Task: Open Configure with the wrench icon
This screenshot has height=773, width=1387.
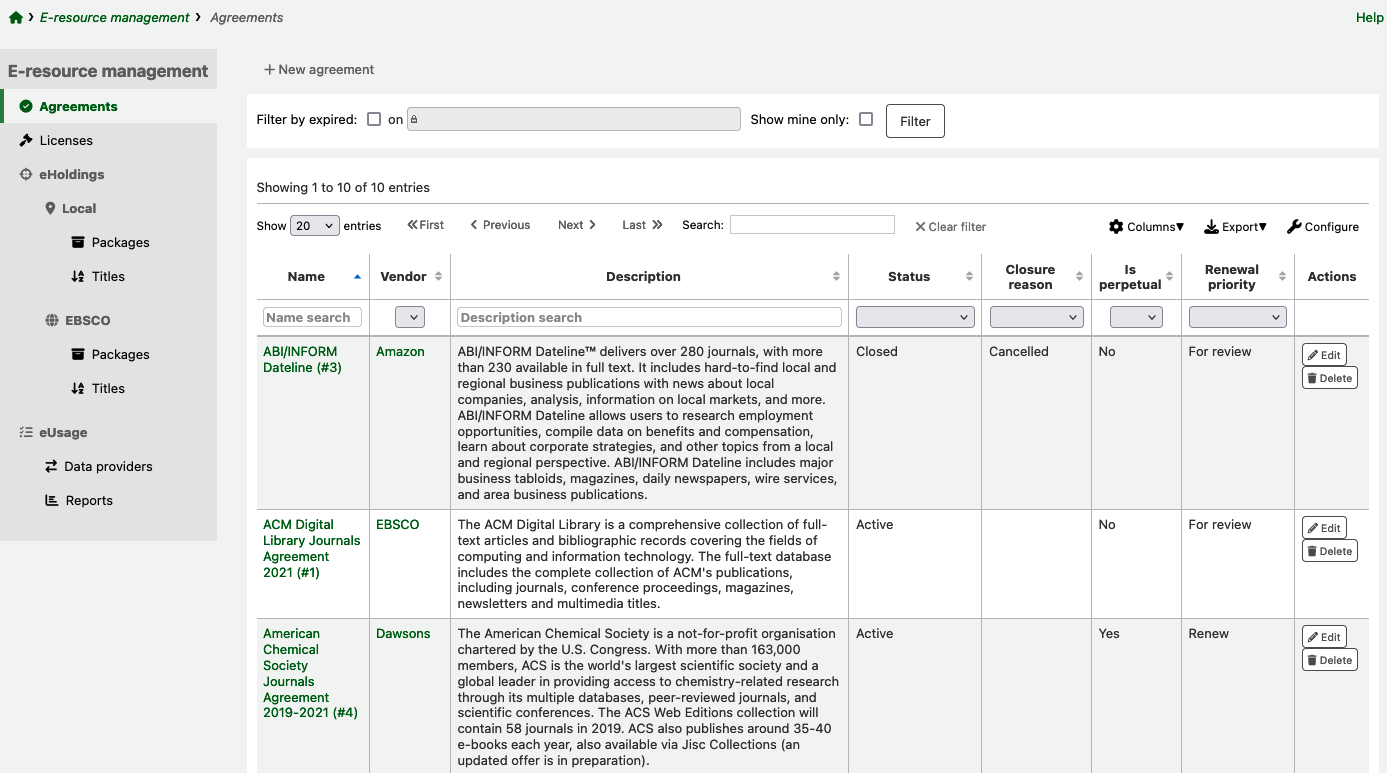Action: pos(1295,226)
